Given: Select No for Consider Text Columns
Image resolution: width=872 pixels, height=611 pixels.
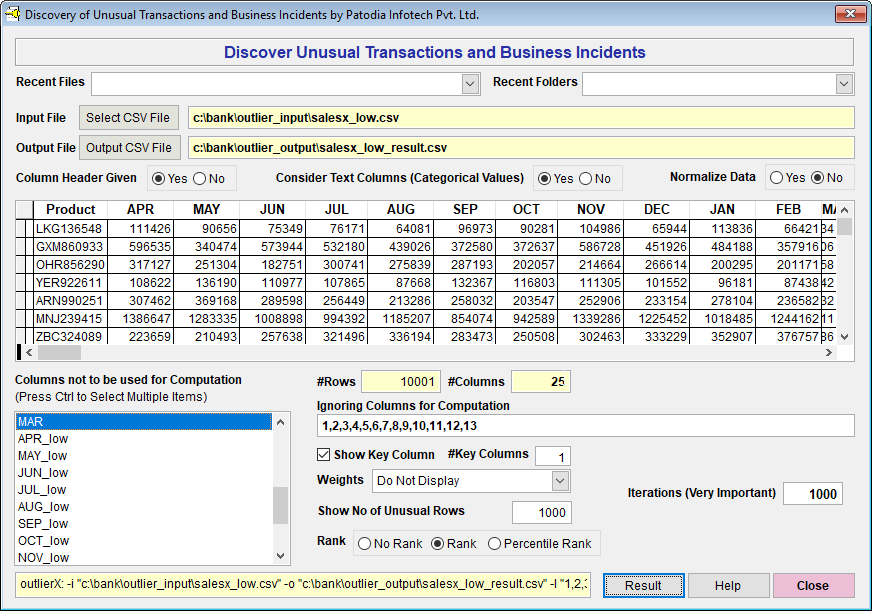Looking at the screenshot, I should [x=586, y=179].
